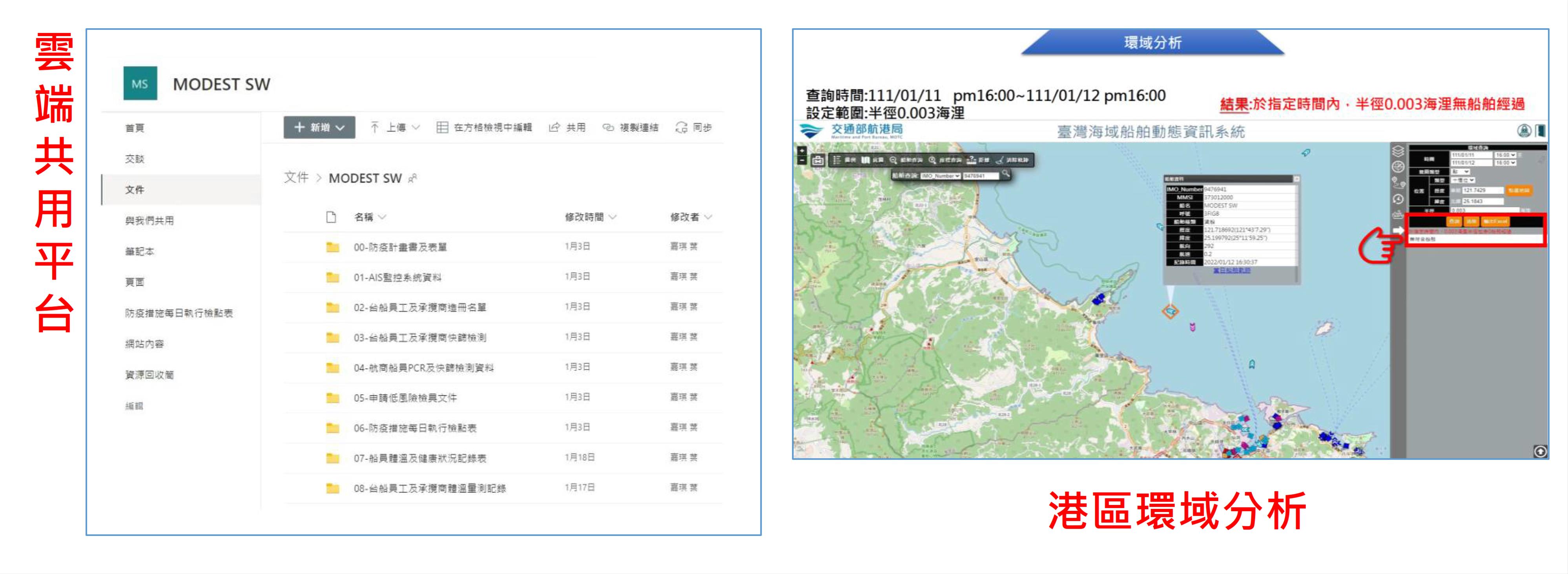Click the map zoom-out minus button

click(x=802, y=160)
